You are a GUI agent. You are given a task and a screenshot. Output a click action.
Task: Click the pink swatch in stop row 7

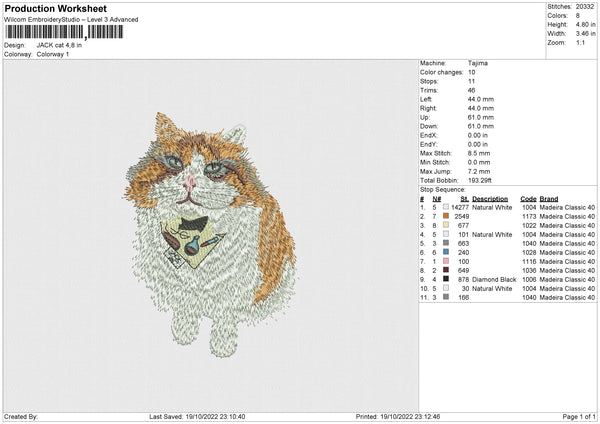click(446, 261)
